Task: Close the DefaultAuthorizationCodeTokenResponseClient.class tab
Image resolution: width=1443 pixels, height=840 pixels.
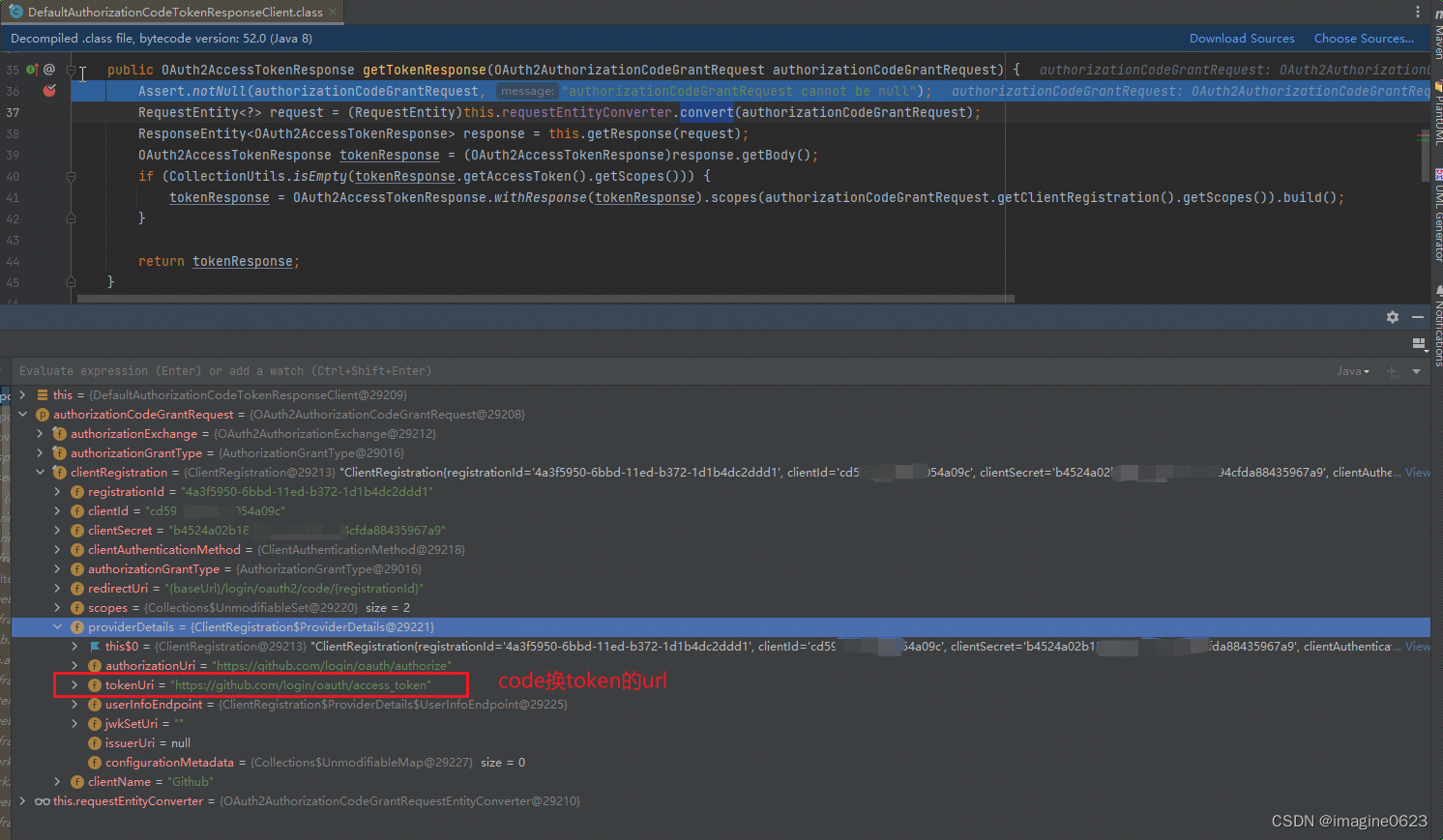Action: [x=334, y=12]
